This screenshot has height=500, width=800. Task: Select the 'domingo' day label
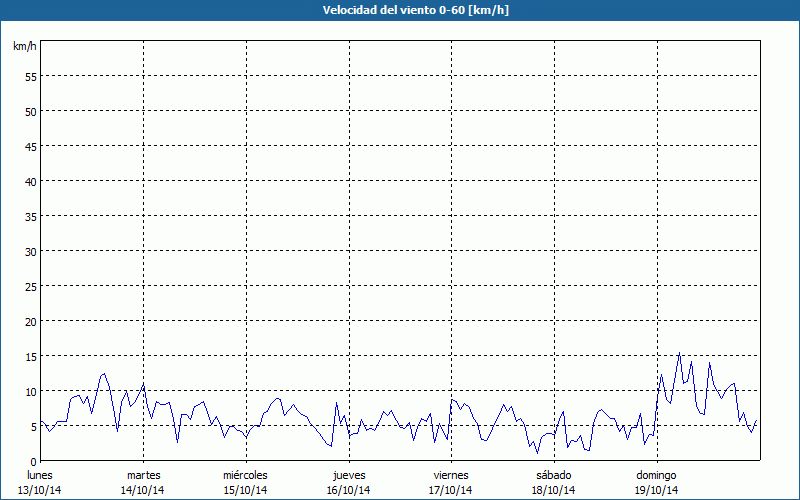[x=657, y=475]
